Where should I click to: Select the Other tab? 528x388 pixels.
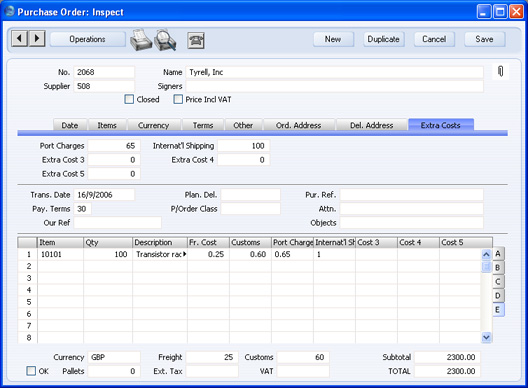click(243, 125)
